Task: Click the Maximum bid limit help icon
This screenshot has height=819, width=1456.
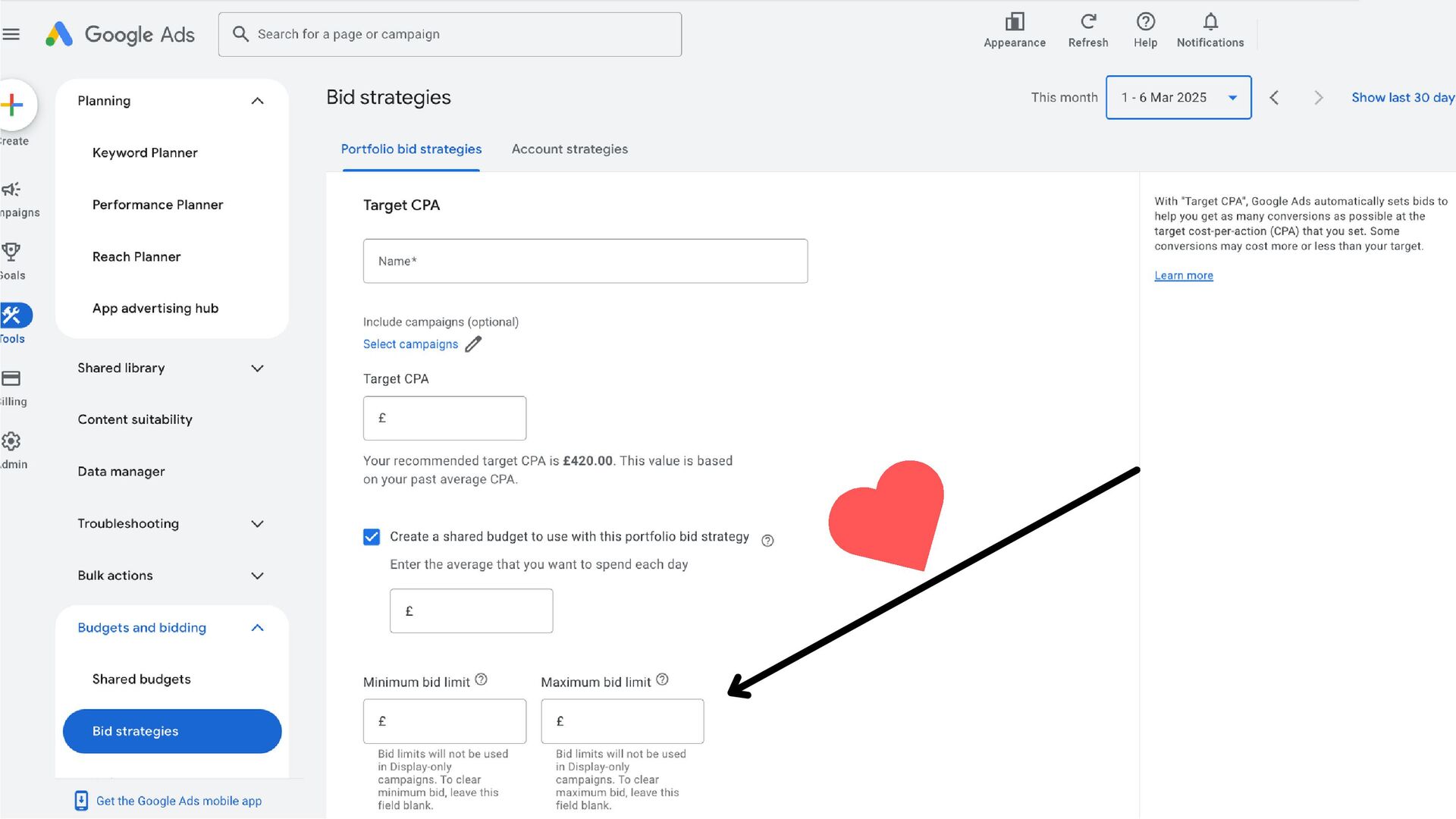Action: (662, 679)
